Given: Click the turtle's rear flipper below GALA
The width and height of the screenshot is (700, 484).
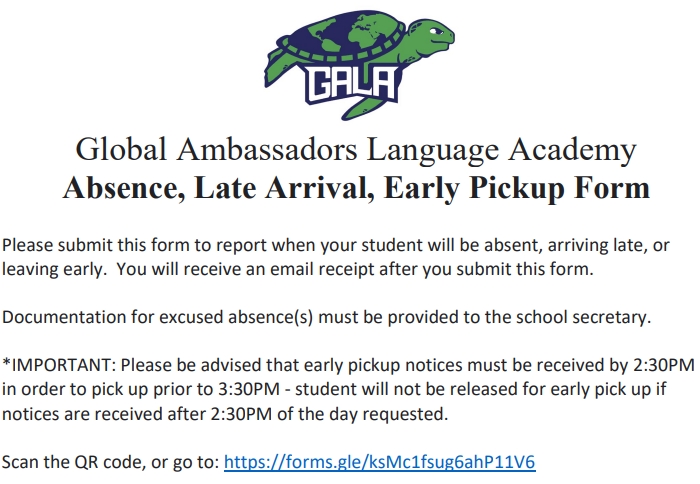Looking at the screenshot, I should (x=364, y=108).
